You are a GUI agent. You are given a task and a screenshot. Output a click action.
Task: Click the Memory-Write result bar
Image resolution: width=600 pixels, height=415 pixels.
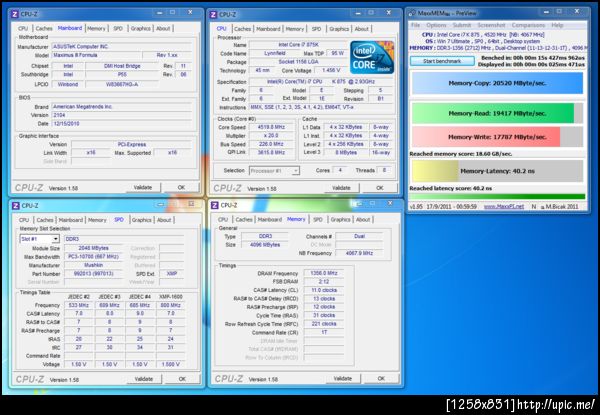click(497, 137)
